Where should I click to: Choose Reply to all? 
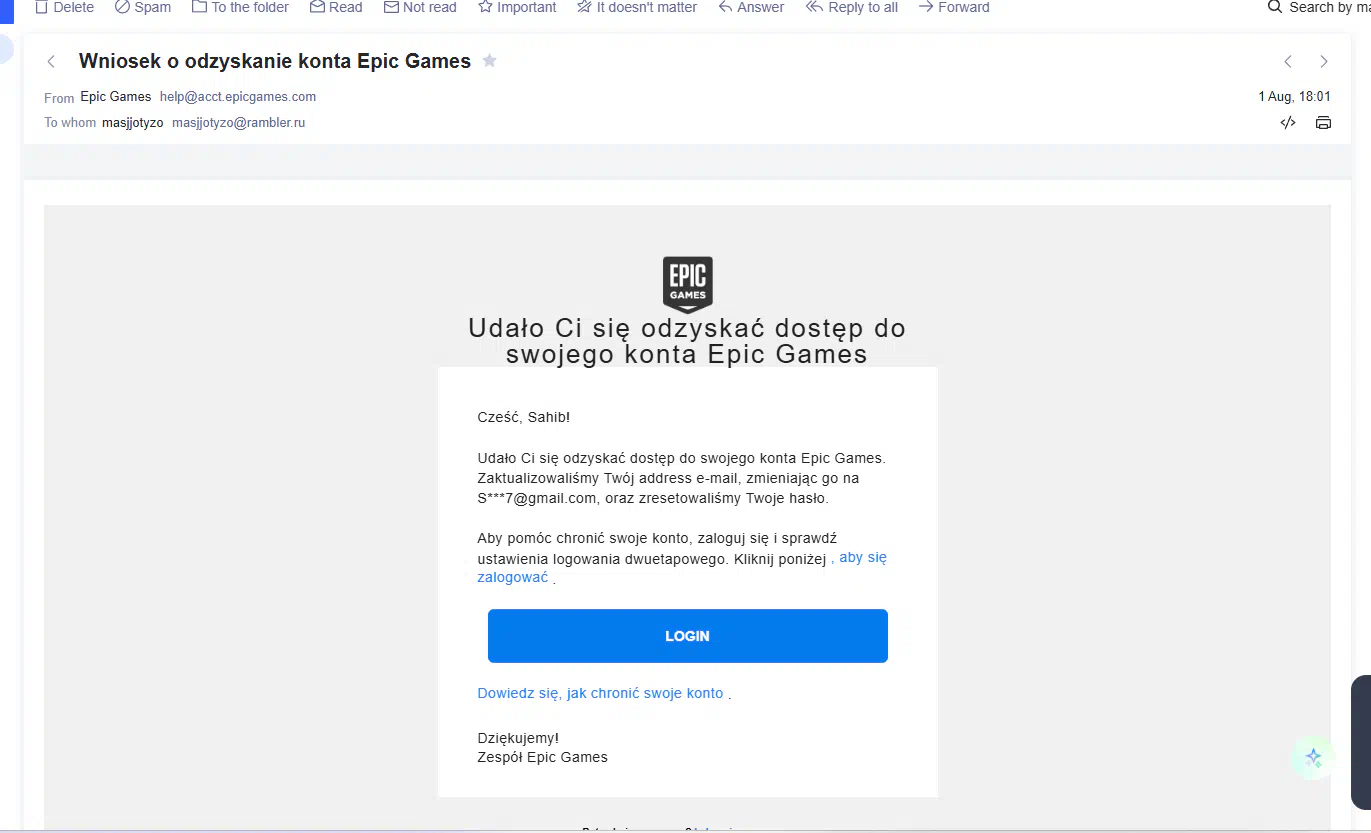coord(852,7)
